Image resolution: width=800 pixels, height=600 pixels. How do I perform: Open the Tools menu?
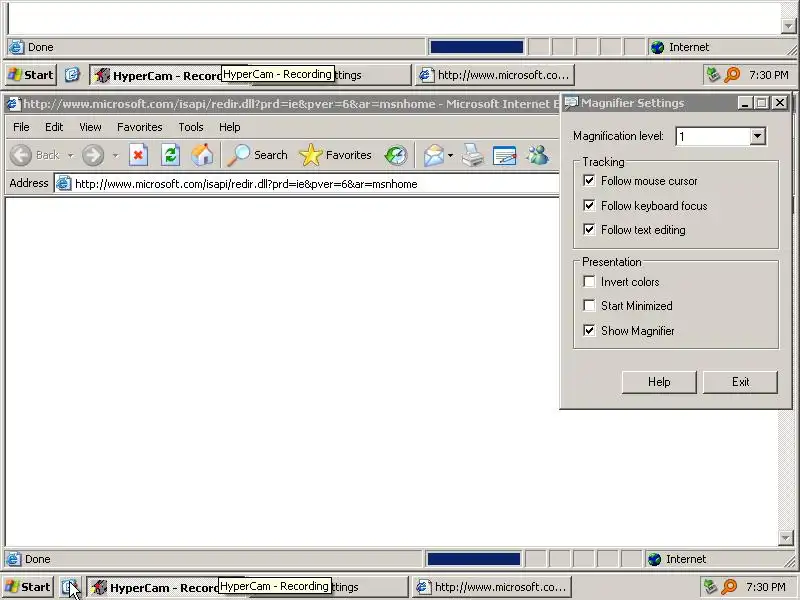[191, 127]
